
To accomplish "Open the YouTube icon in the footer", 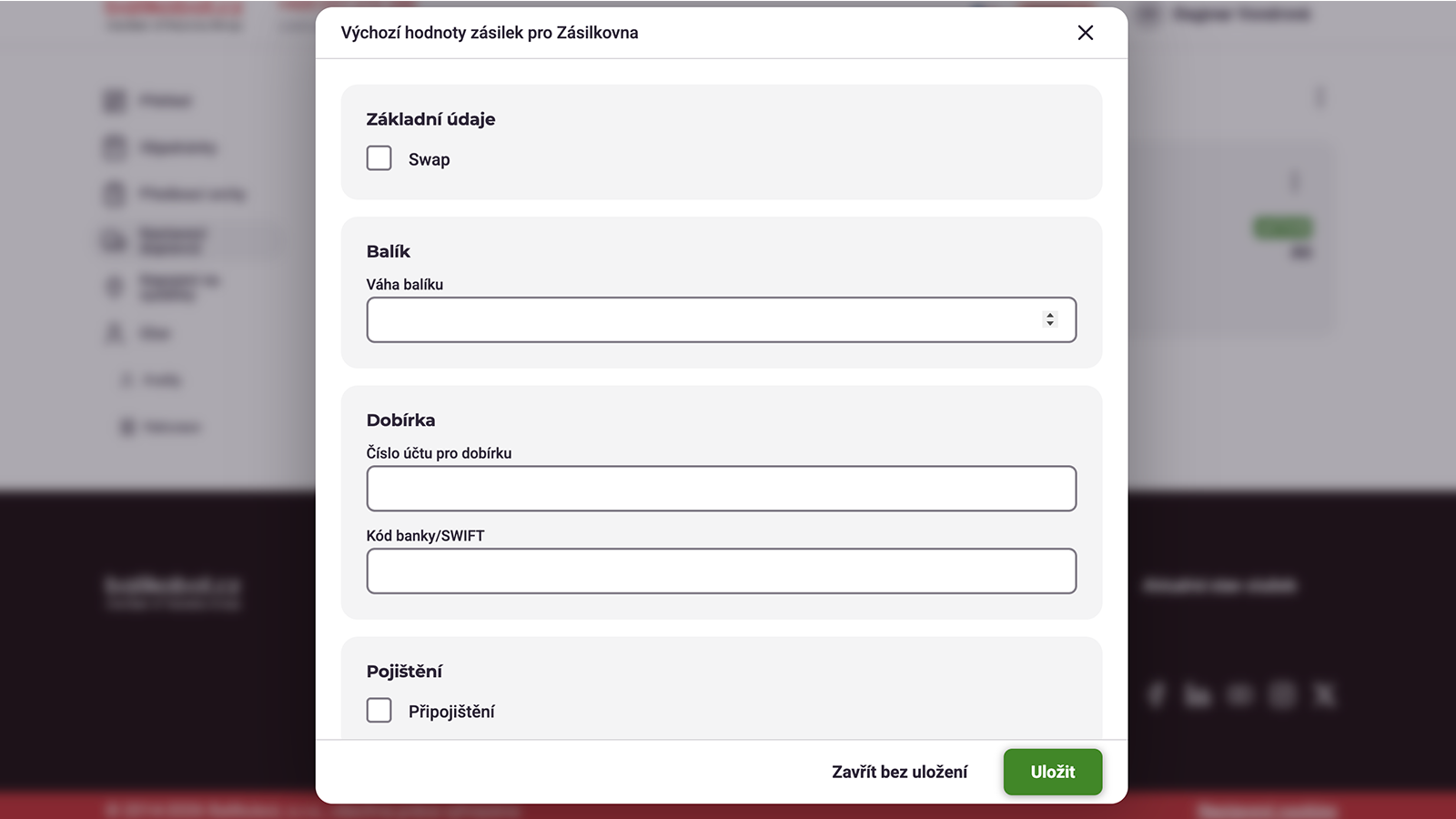I will coord(1239,695).
